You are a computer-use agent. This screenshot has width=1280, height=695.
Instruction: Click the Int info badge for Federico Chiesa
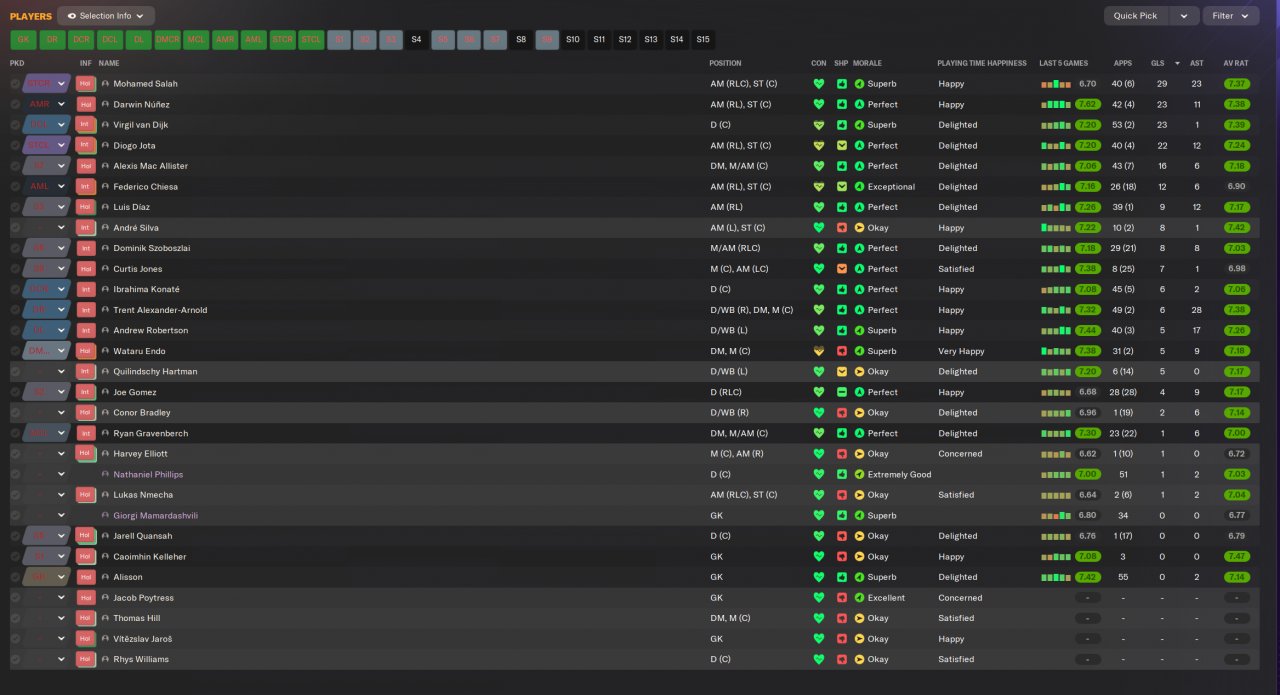pyautogui.click(x=85, y=187)
